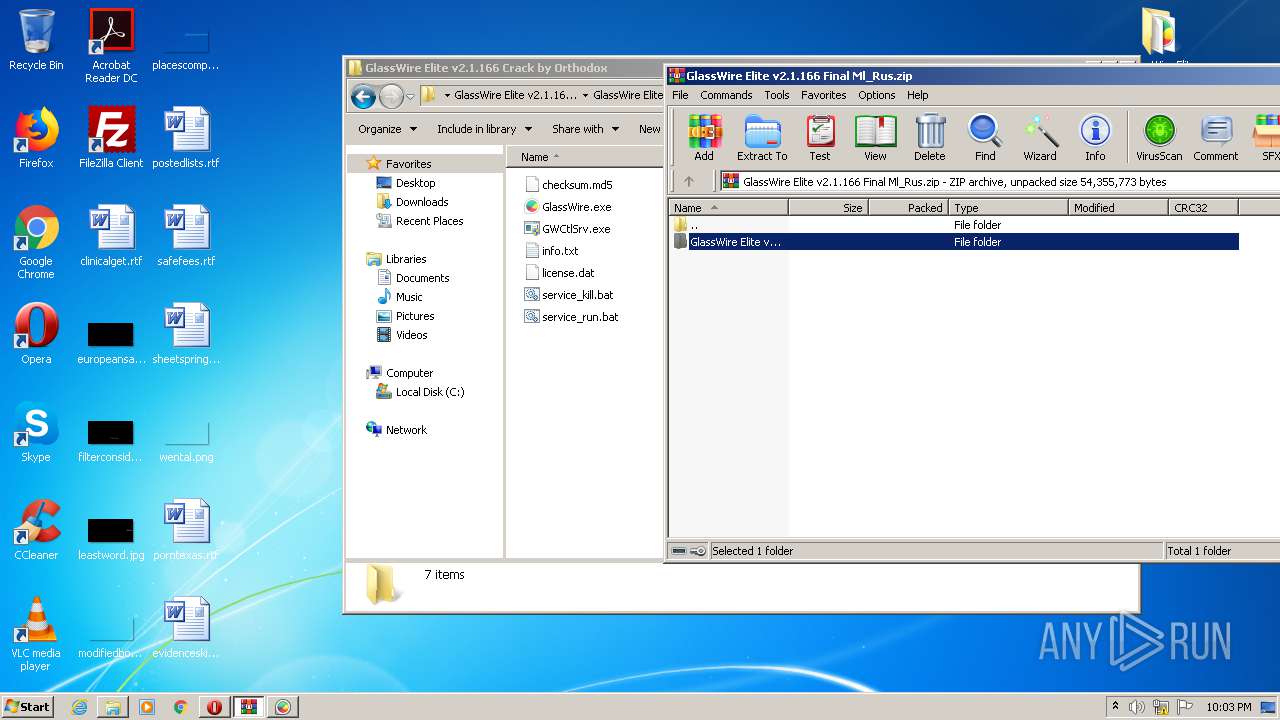Select GlassWire Elite folder in archive
Image resolution: width=1280 pixels, height=720 pixels.
[x=955, y=242]
